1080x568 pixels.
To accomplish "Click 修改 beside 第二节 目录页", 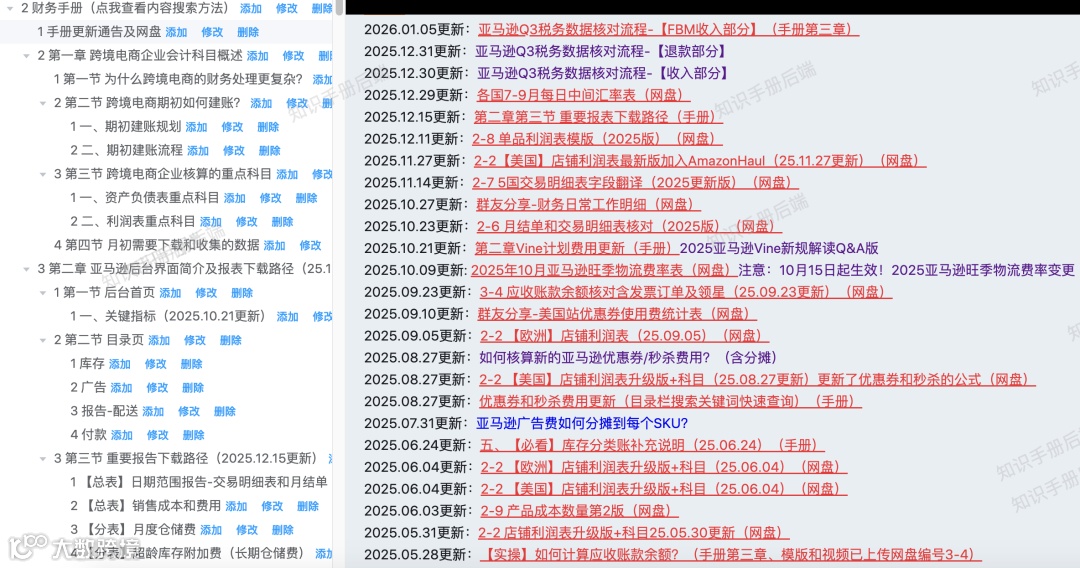I will point(195,340).
